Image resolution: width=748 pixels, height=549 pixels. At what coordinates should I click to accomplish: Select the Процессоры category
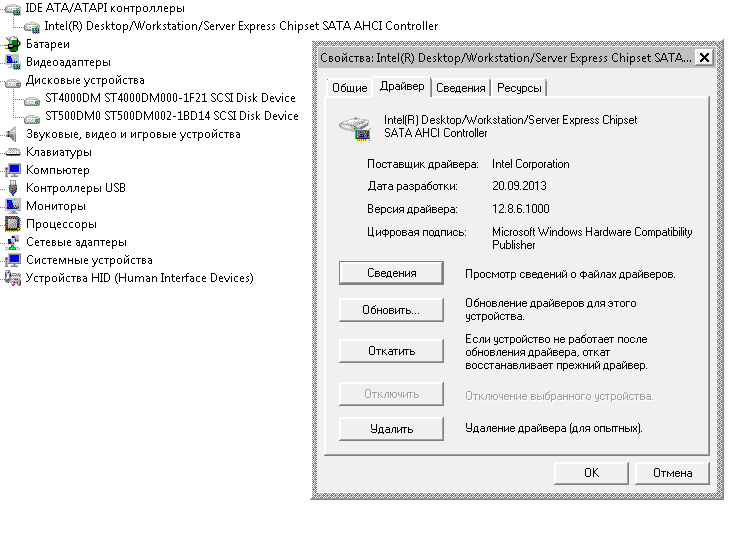61,224
